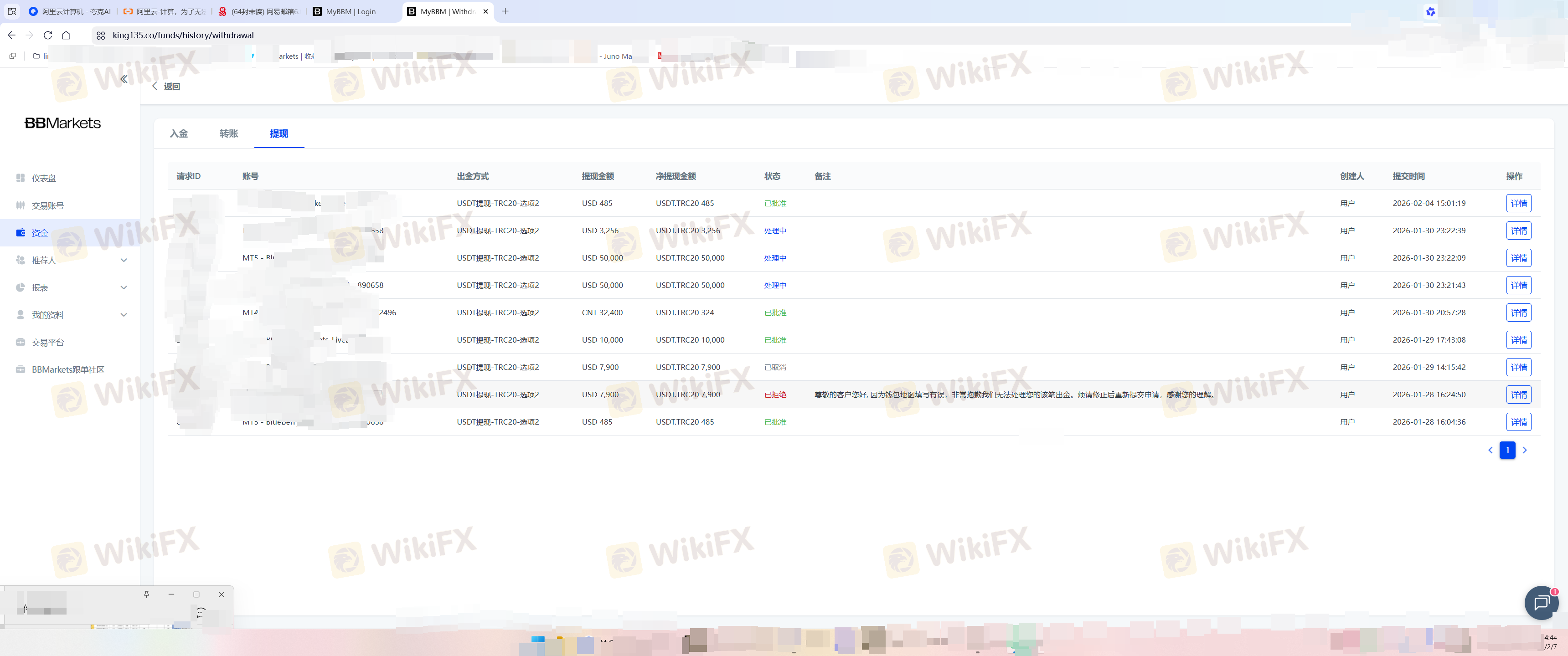This screenshot has height=656, width=1568.
Task: Open BBMarkets跟单社区 community link
Action: click(67, 370)
